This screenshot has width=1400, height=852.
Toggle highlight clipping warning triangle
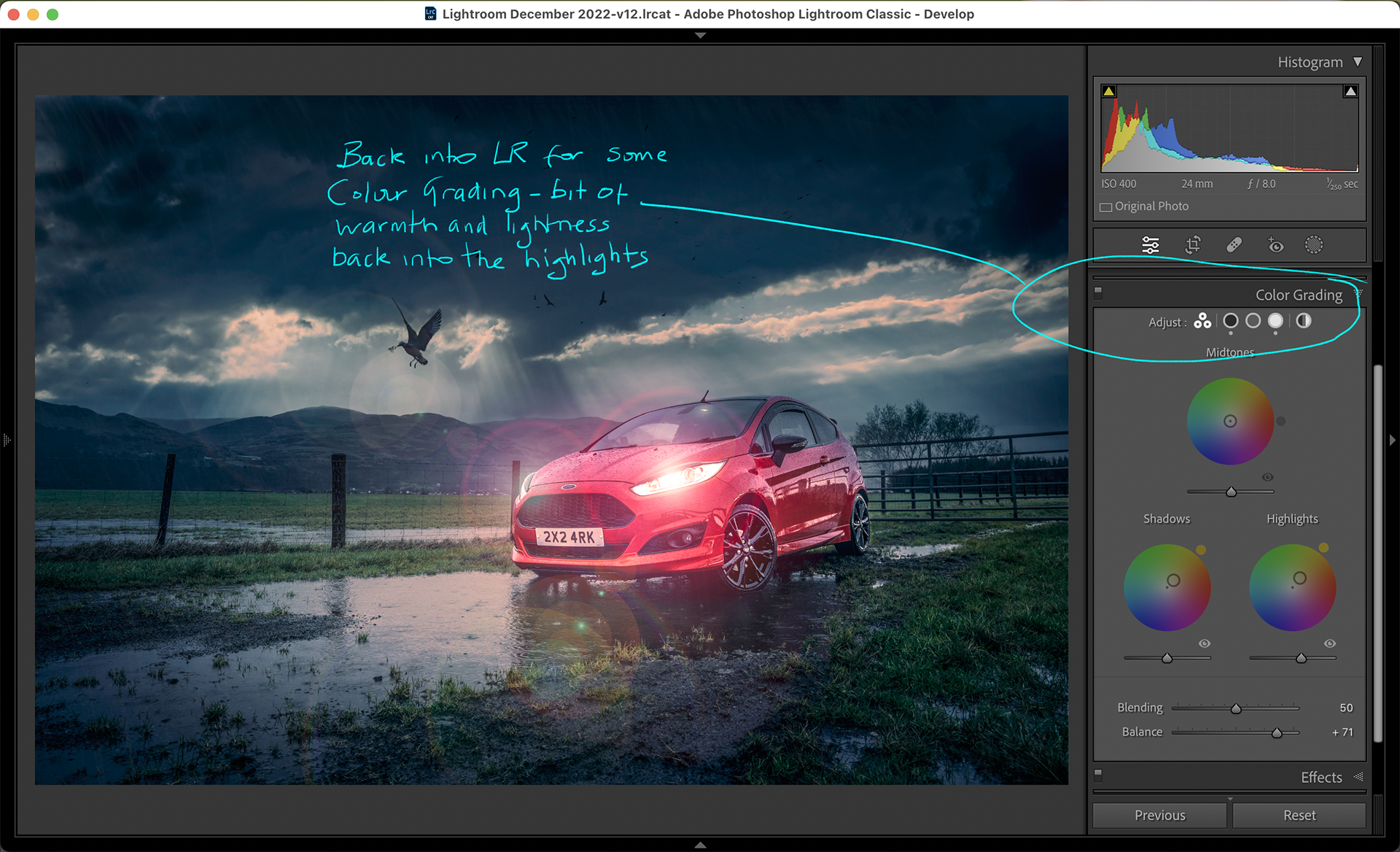click(1350, 91)
